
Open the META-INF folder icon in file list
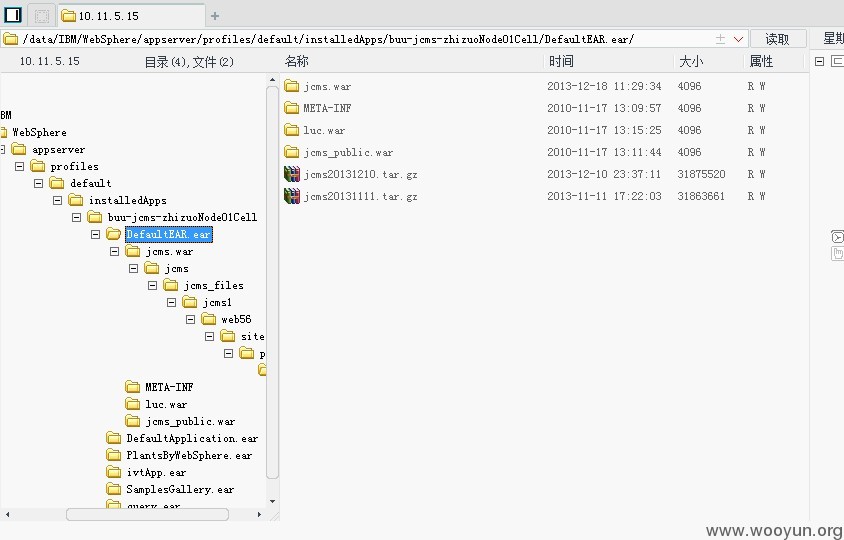[291, 108]
